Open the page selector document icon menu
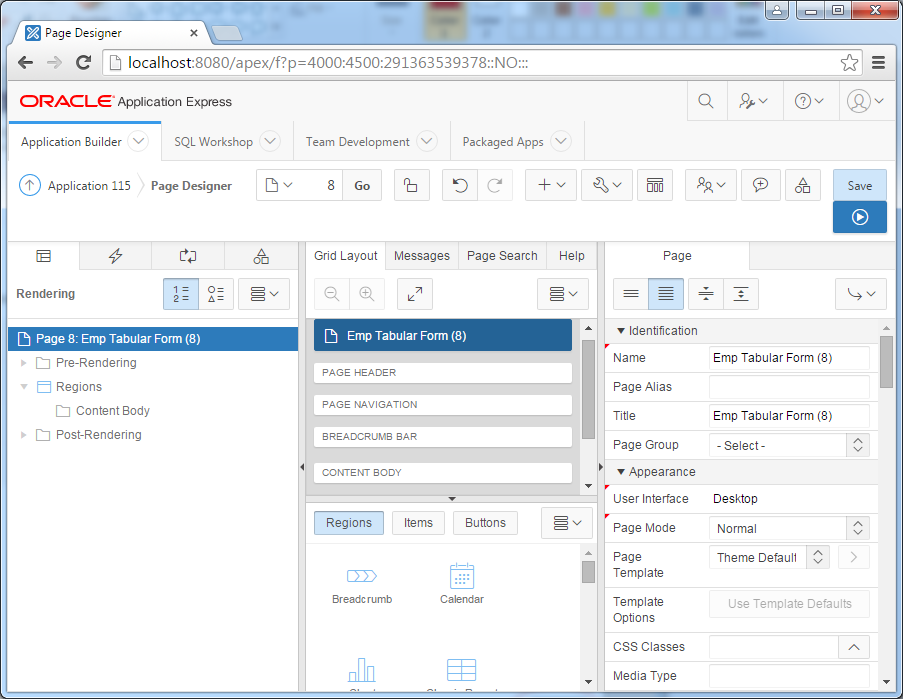Screen dimensions: 903x699 (279, 185)
